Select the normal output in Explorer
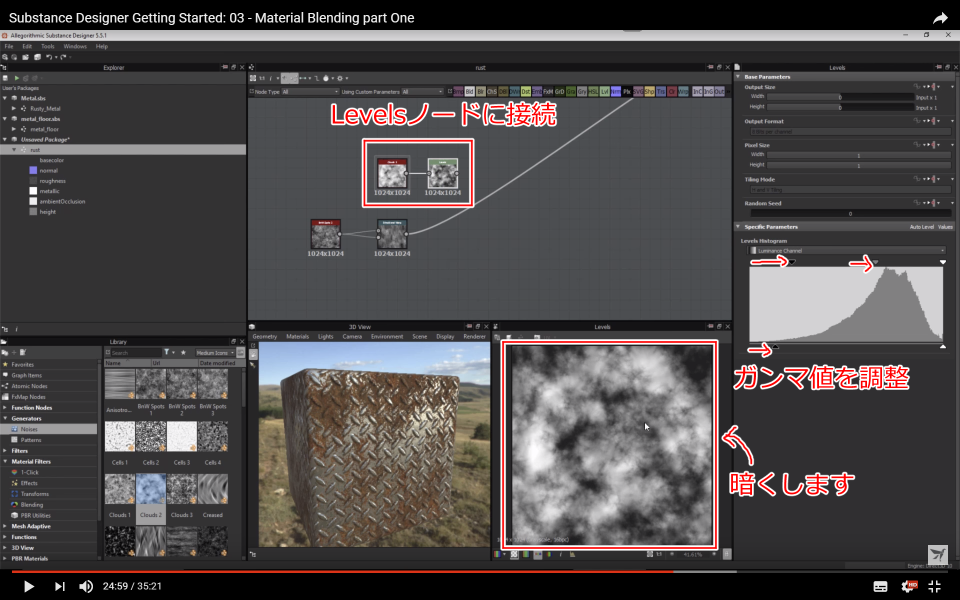The height and width of the screenshot is (600, 960). pyautogui.click(x=48, y=170)
